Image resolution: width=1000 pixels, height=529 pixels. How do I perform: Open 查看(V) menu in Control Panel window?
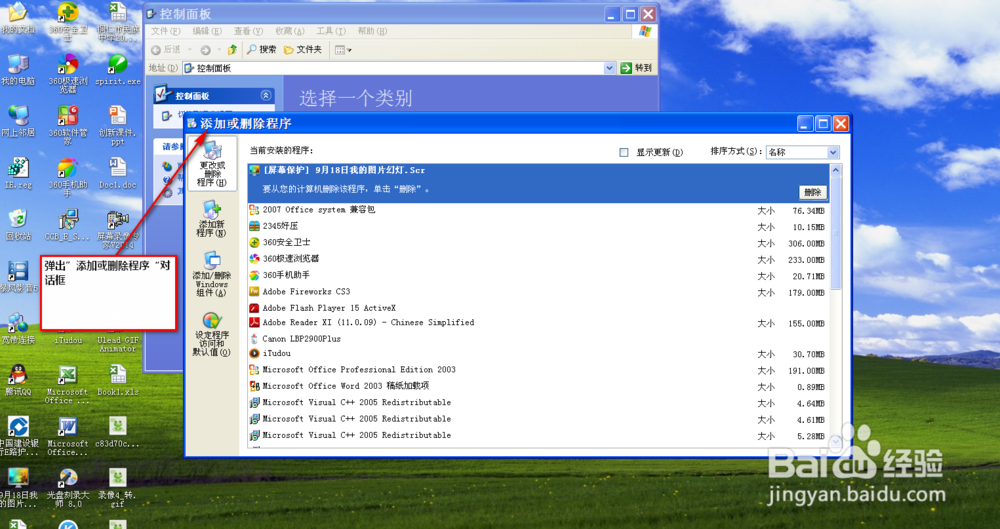[x=248, y=31]
